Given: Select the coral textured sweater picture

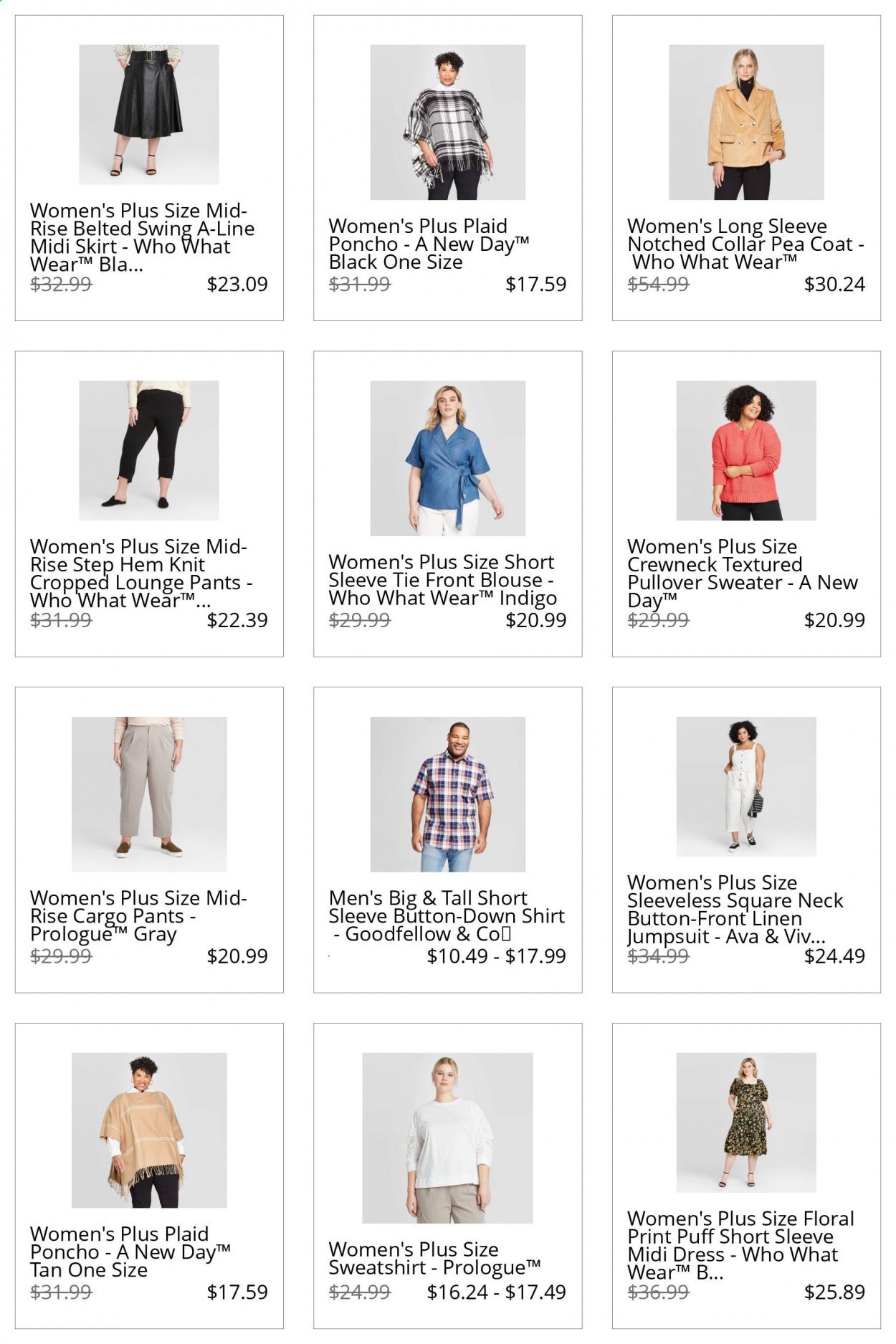Looking at the screenshot, I should [746, 450].
